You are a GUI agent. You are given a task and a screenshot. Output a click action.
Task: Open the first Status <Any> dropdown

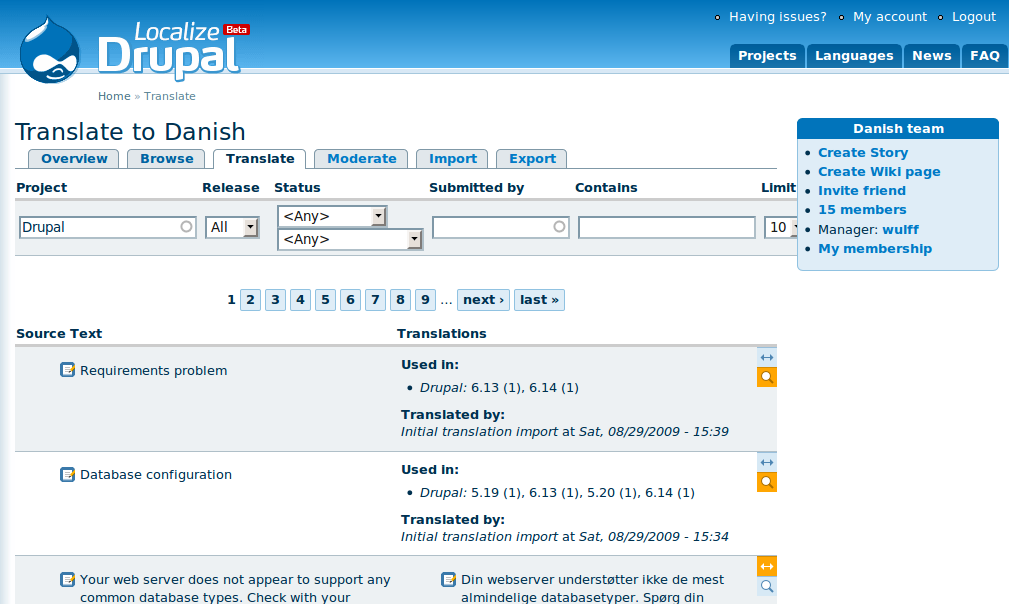pyautogui.click(x=332, y=216)
